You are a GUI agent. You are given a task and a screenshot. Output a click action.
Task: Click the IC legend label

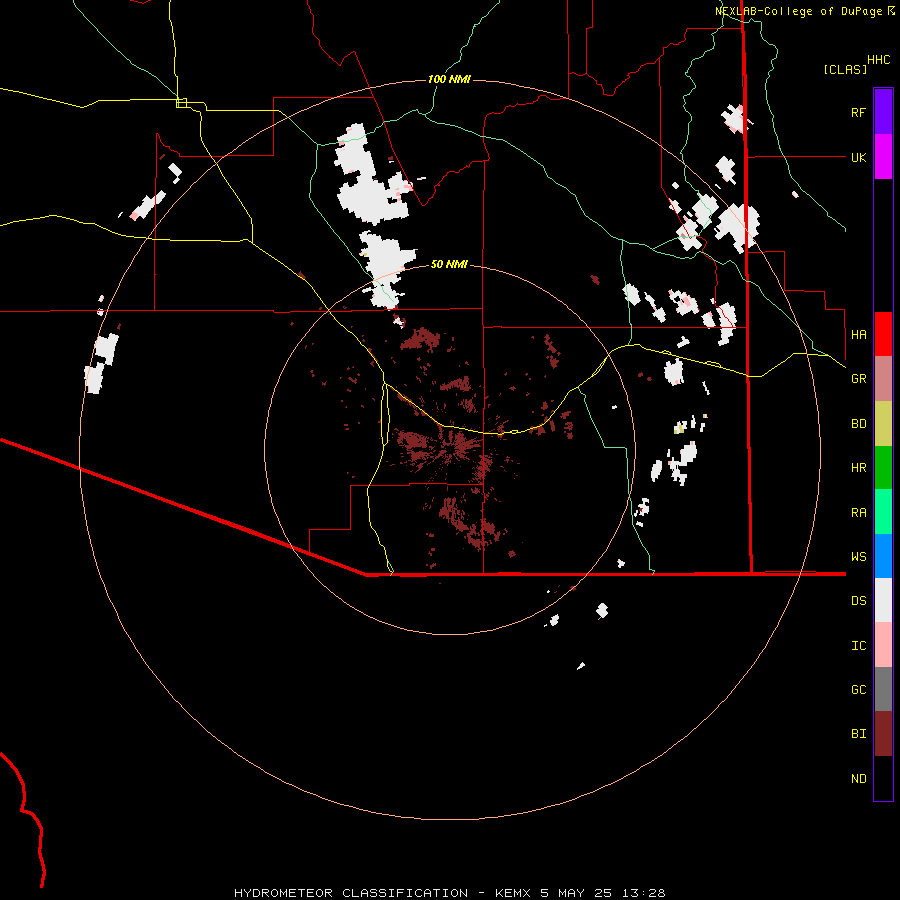click(x=858, y=646)
